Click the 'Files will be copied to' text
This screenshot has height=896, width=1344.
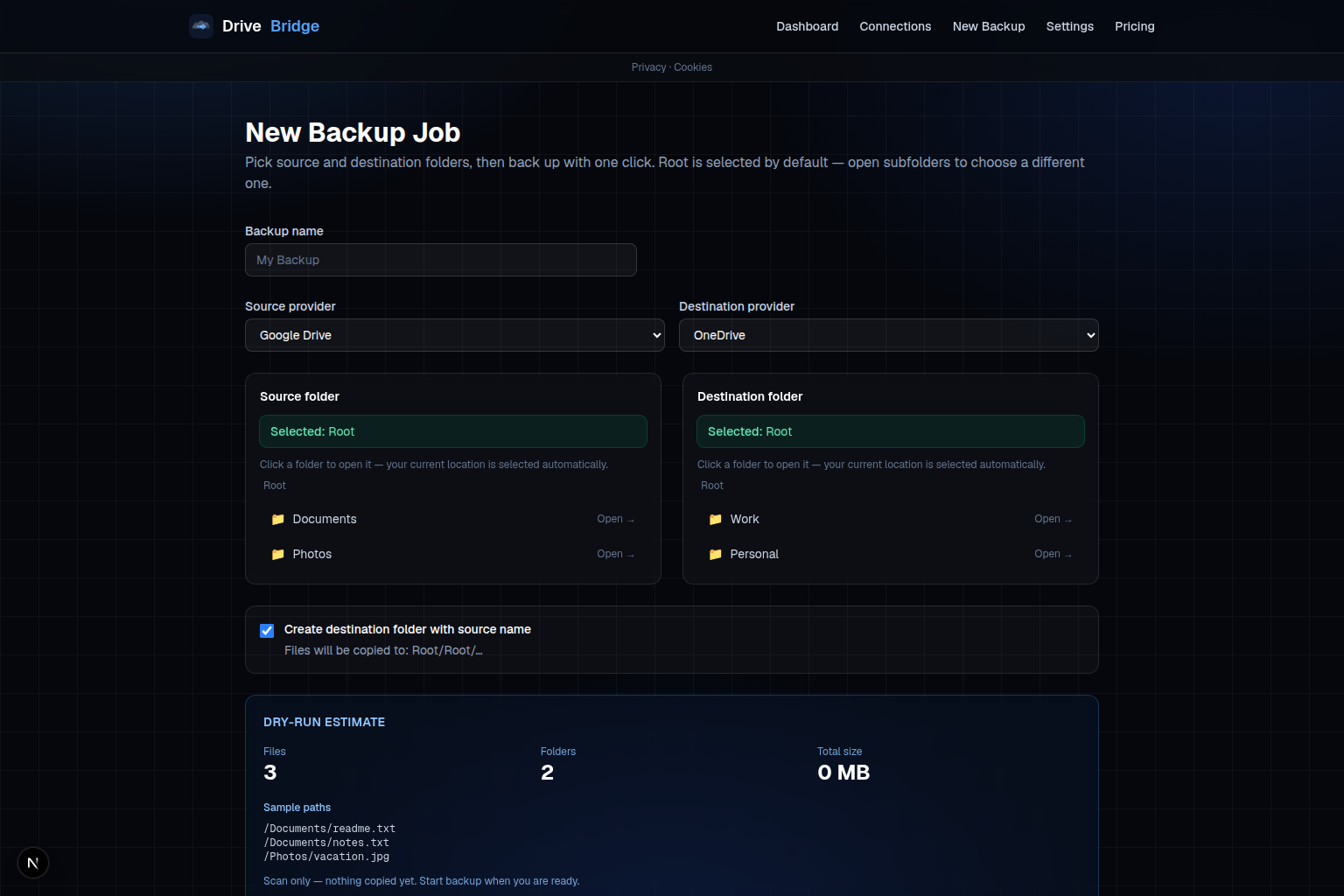coord(383,650)
